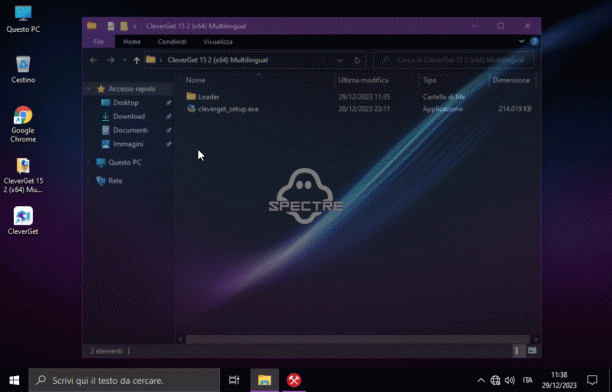Sort by Dimensione column header

[x=512, y=80]
